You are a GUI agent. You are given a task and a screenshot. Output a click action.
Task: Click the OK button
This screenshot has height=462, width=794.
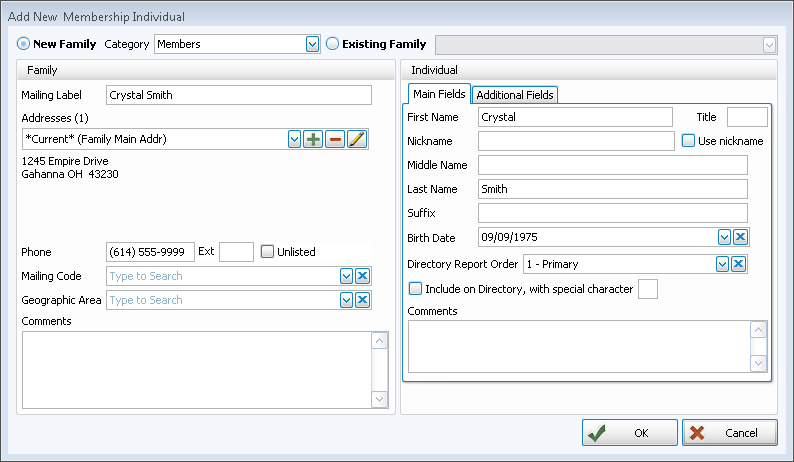(x=628, y=433)
